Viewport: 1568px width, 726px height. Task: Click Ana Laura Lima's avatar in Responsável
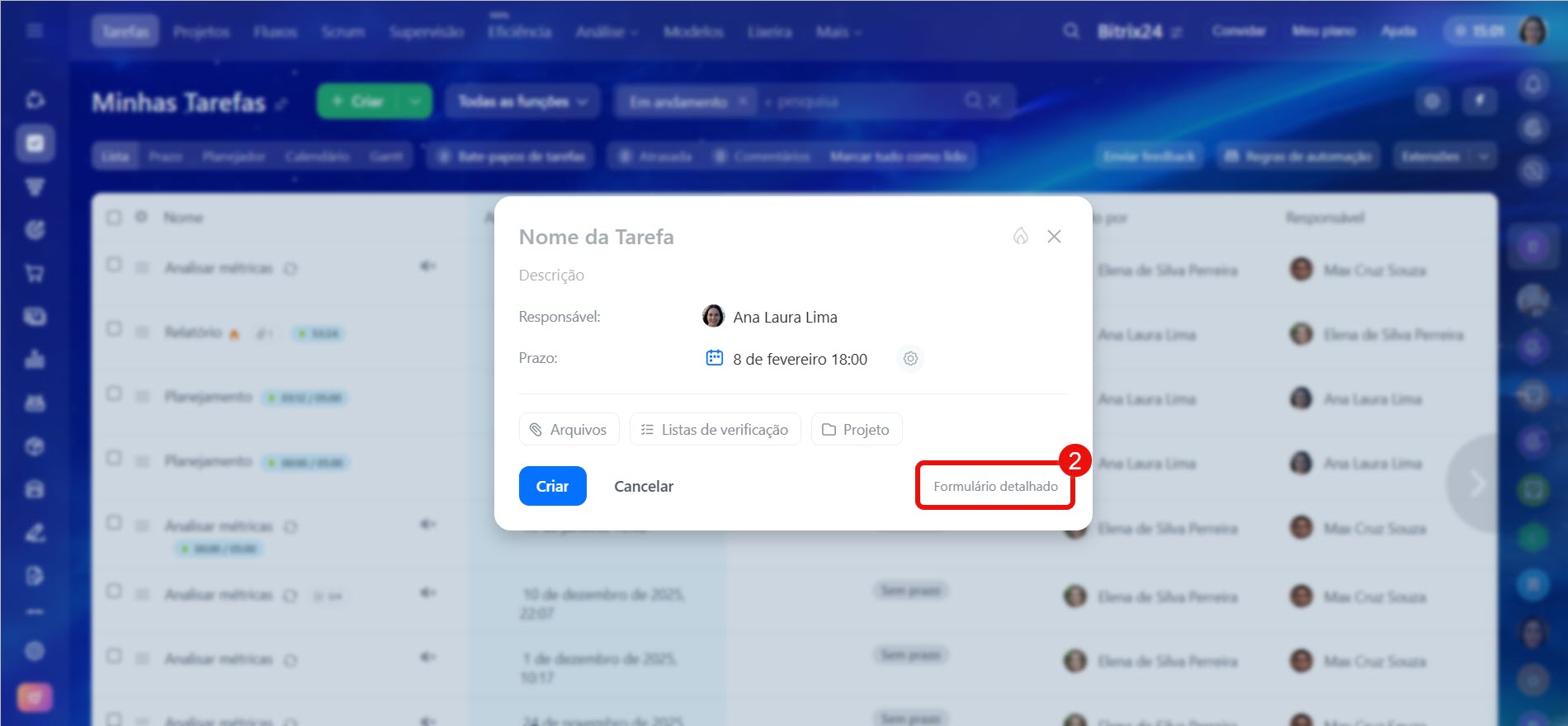pyautogui.click(x=713, y=316)
